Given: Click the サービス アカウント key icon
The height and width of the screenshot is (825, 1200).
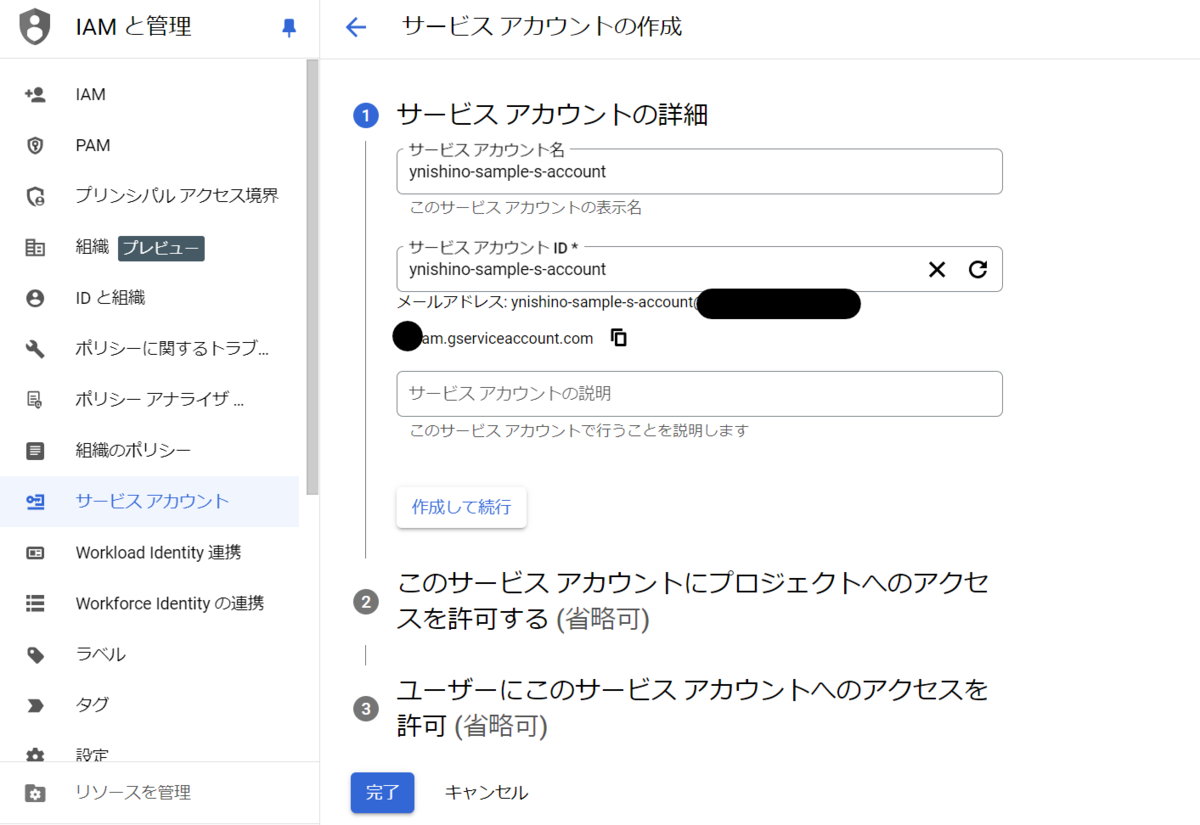Looking at the screenshot, I should pos(35,502).
